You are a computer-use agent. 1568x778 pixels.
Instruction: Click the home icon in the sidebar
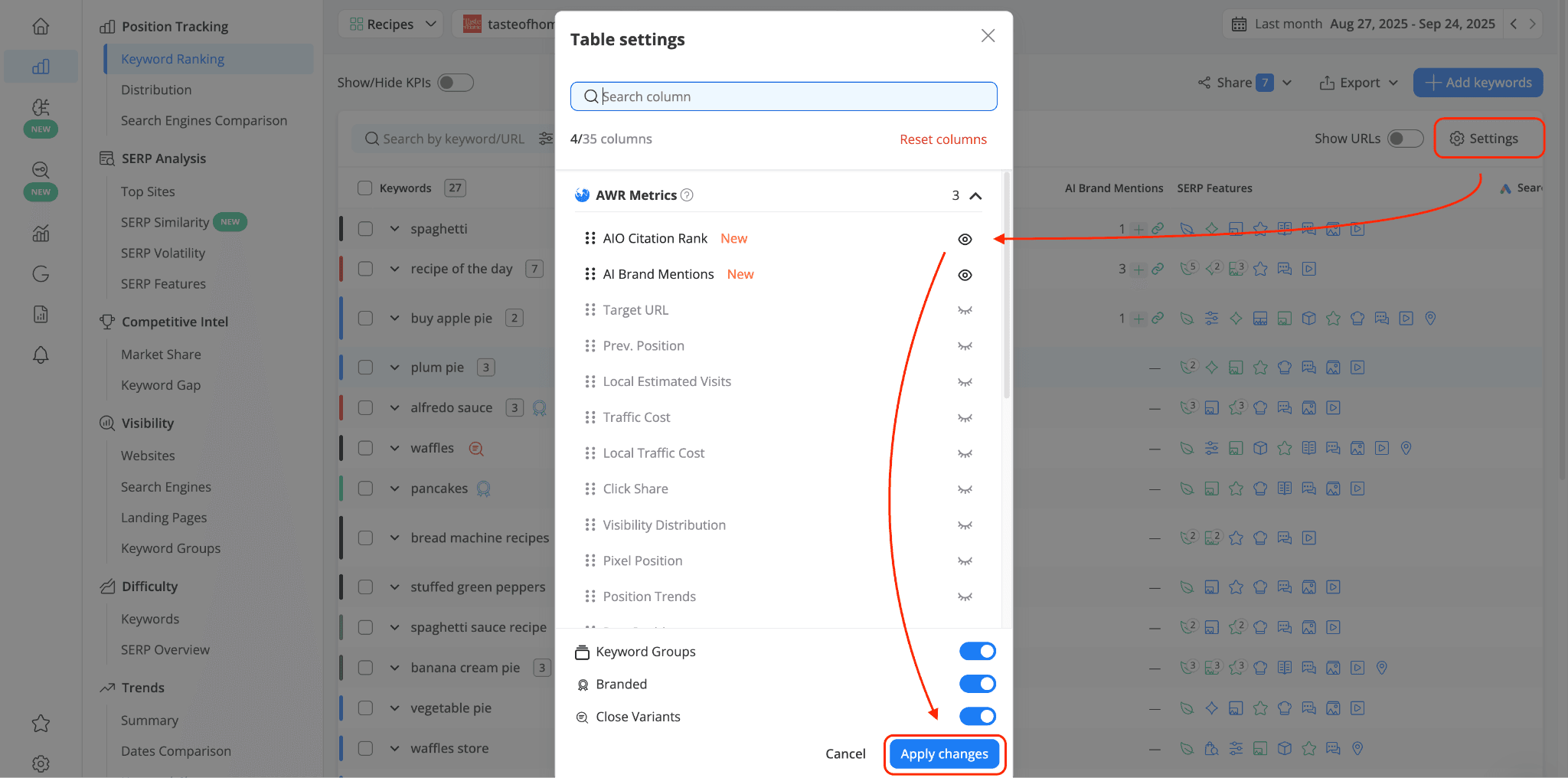click(x=41, y=26)
